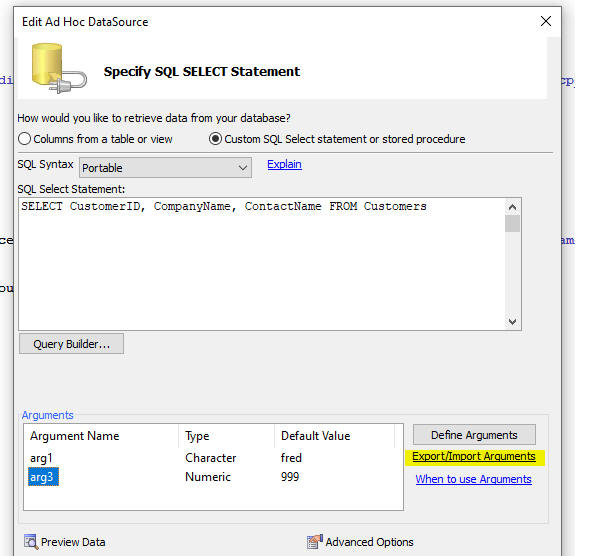The height and width of the screenshot is (556, 592).
Task: Open the Explain link
Action: [x=284, y=164]
